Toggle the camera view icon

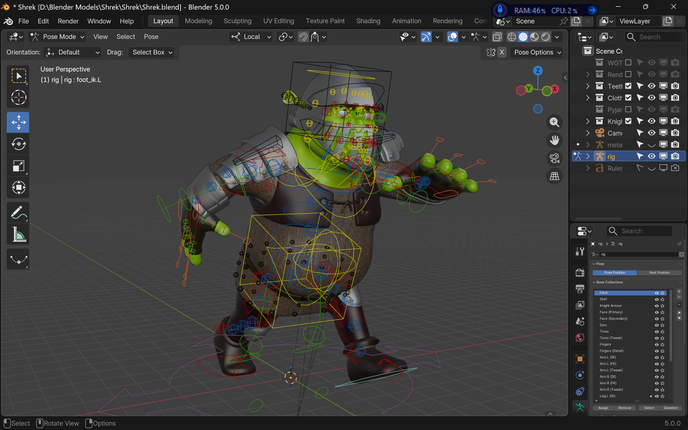555,158
